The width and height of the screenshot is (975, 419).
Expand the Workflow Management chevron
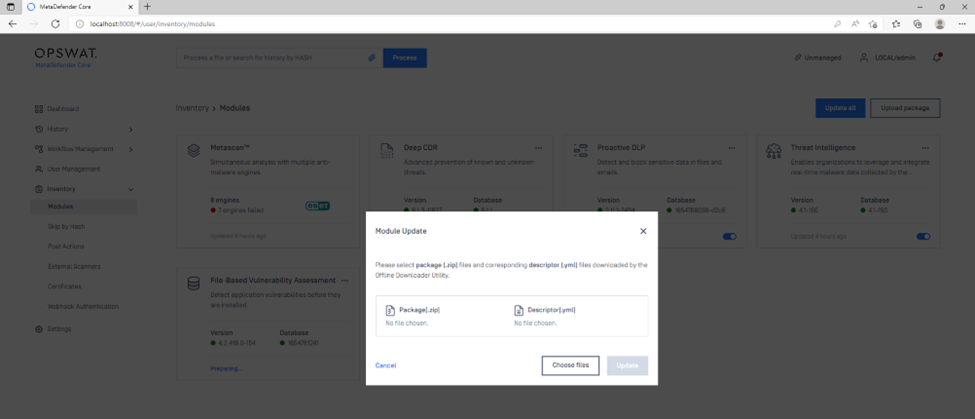point(131,149)
